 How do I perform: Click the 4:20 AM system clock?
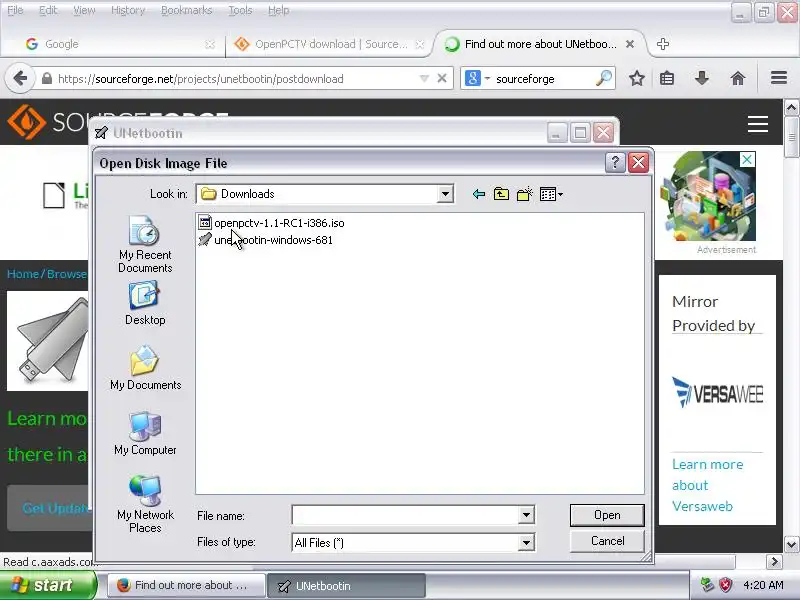tap(763, 585)
